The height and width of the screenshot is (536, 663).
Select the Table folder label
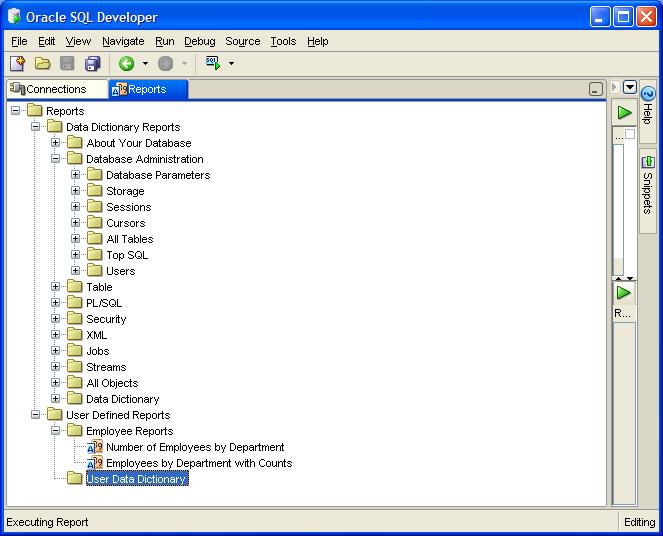coord(99,287)
